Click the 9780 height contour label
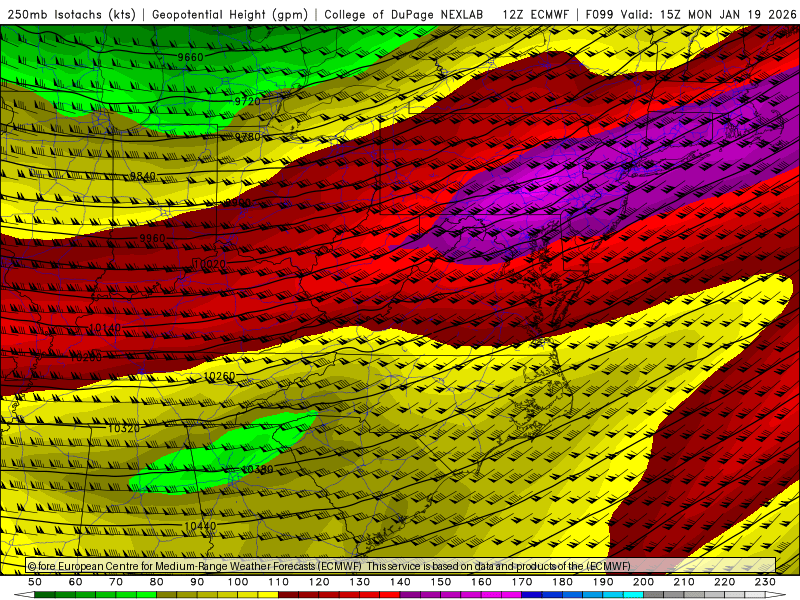This screenshot has width=800, height=600. pyautogui.click(x=247, y=137)
